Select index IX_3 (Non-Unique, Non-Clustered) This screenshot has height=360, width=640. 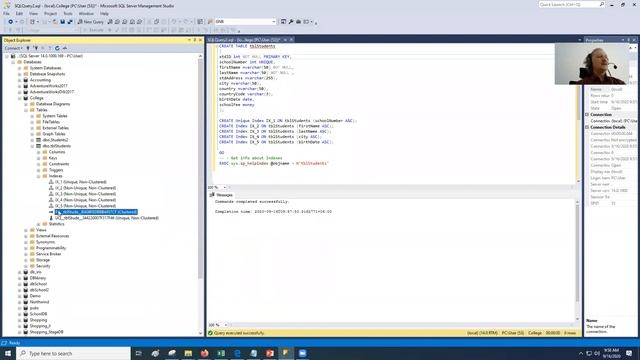[x=85, y=194]
